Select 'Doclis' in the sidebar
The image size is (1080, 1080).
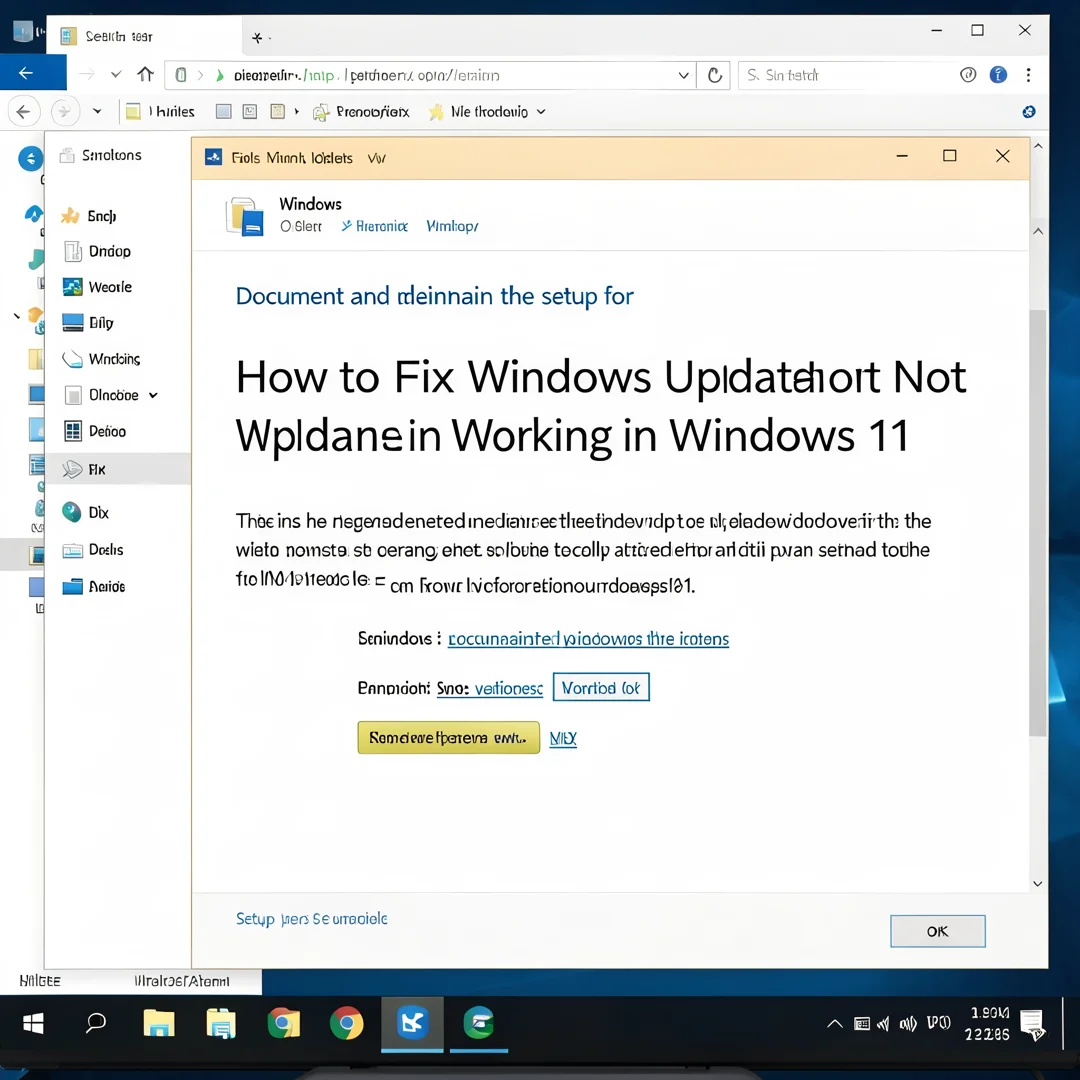coord(93,550)
